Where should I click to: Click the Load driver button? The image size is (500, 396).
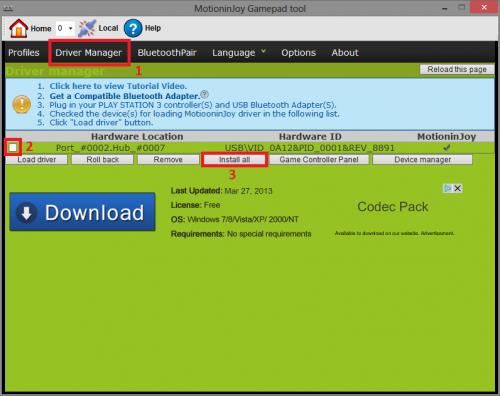click(x=36, y=160)
